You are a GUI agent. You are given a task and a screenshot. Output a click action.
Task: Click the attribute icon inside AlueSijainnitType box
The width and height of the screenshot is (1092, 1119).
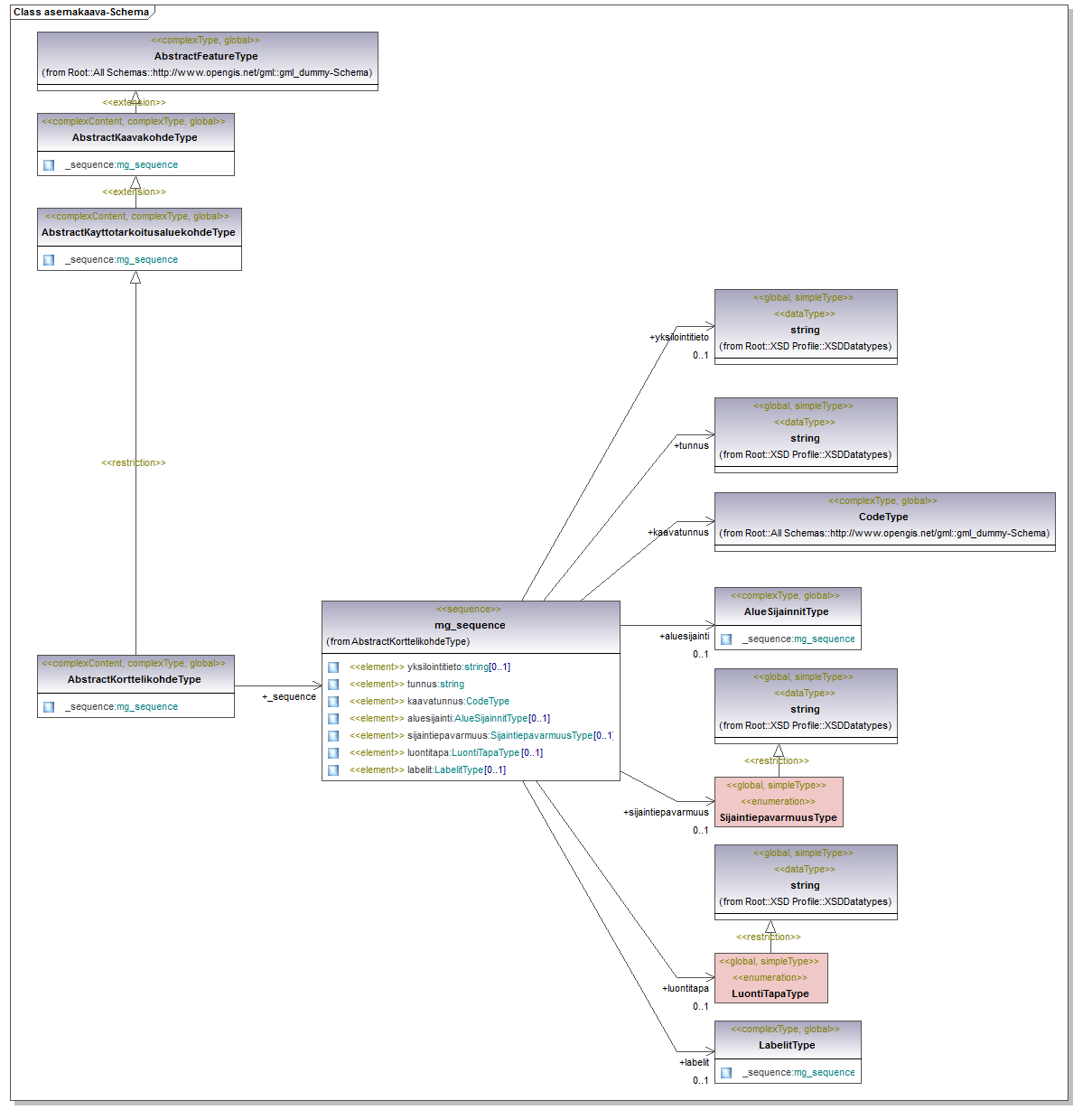726,639
